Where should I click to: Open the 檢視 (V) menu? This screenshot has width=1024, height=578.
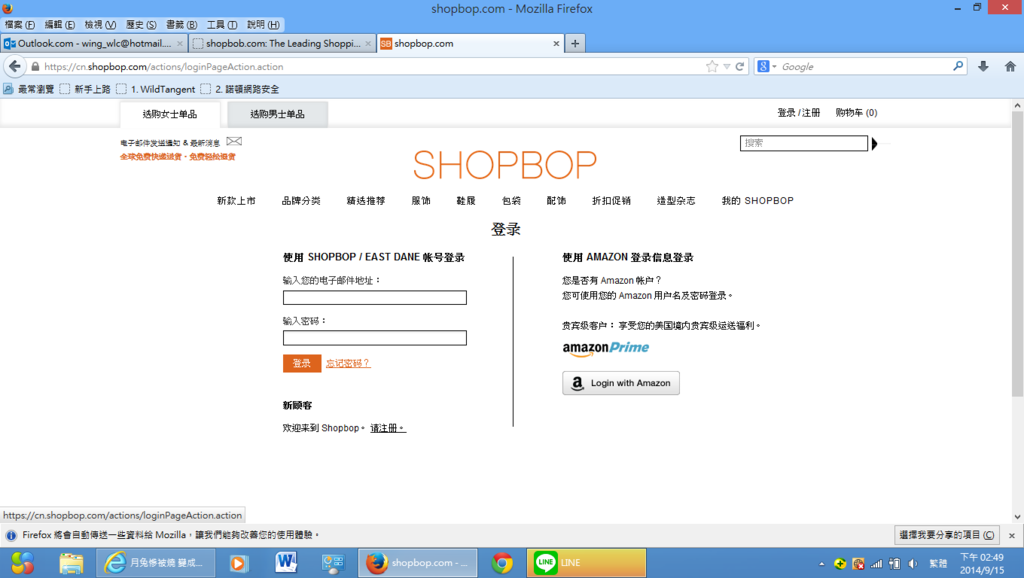(100, 25)
